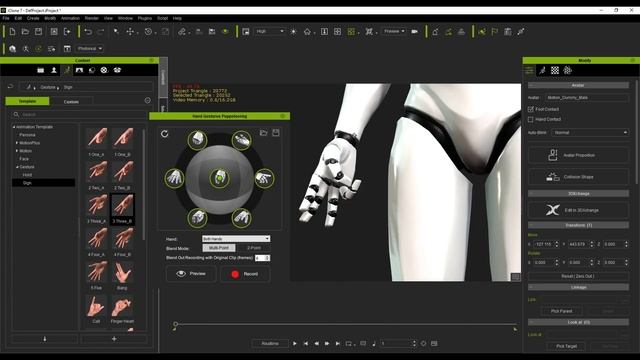Open the Animation tab in Content panel
Image resolution: width=640 pixels, height=360 pixels.
click(67, 70)
